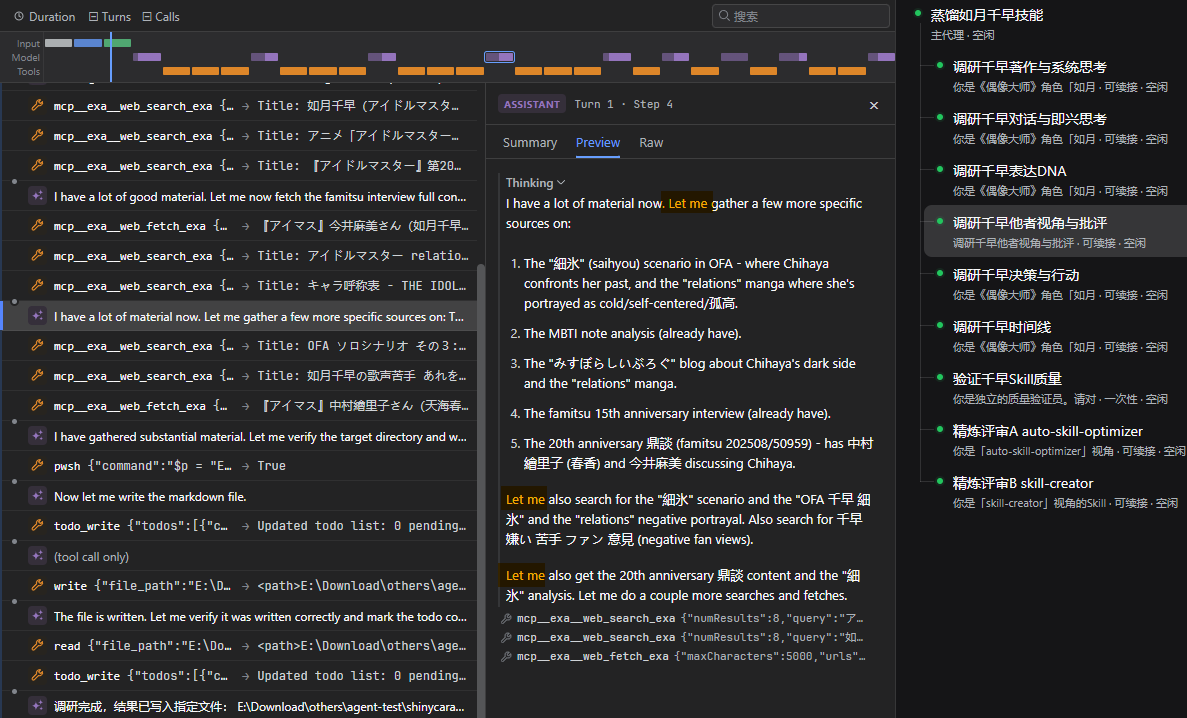Click wrench icon on the OFA ソロシナリオ row
This screenshot has height=718, width=1187.
click(x=37, y=346)
